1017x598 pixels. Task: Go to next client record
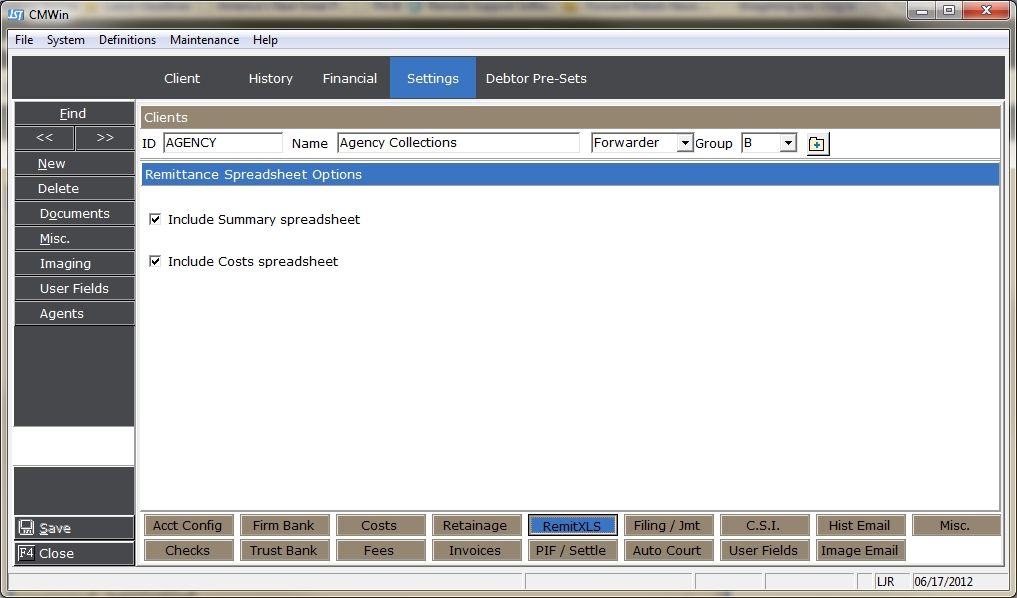click(104, 138)
